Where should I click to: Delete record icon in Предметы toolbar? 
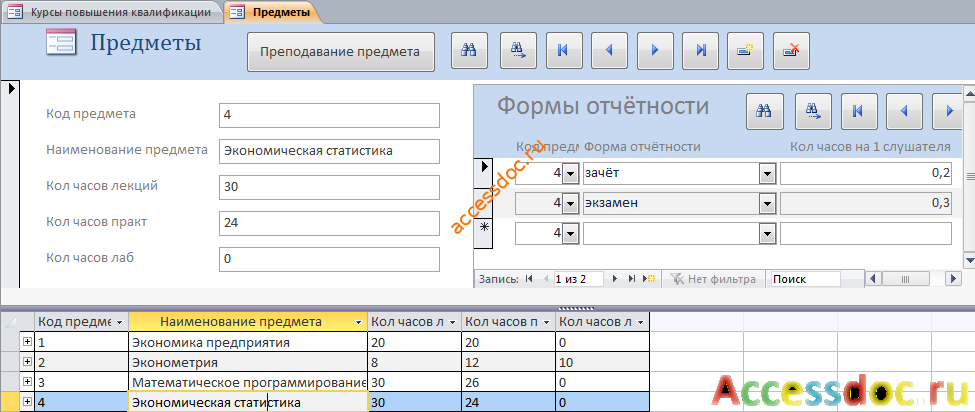792,50
